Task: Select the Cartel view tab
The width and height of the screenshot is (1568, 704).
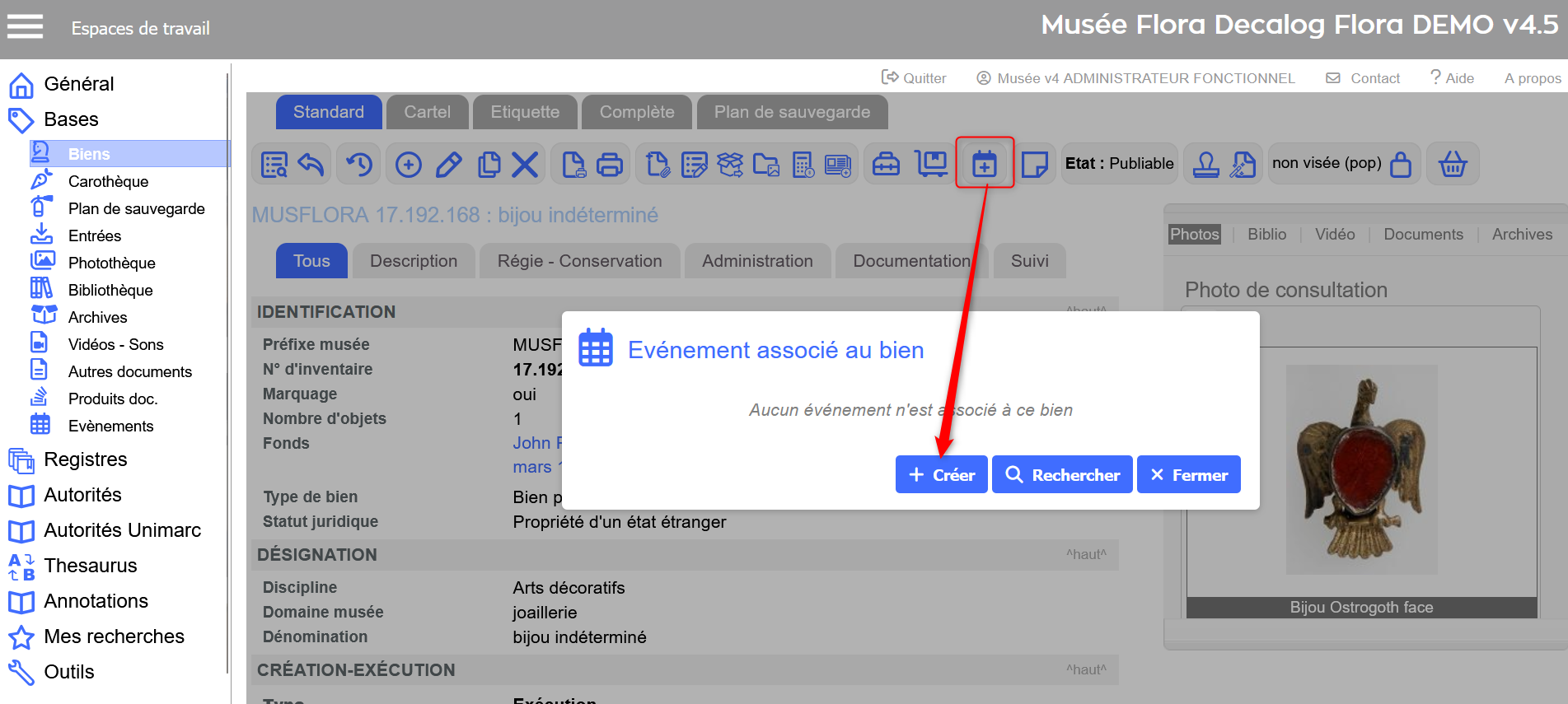Action: (427, 112)
